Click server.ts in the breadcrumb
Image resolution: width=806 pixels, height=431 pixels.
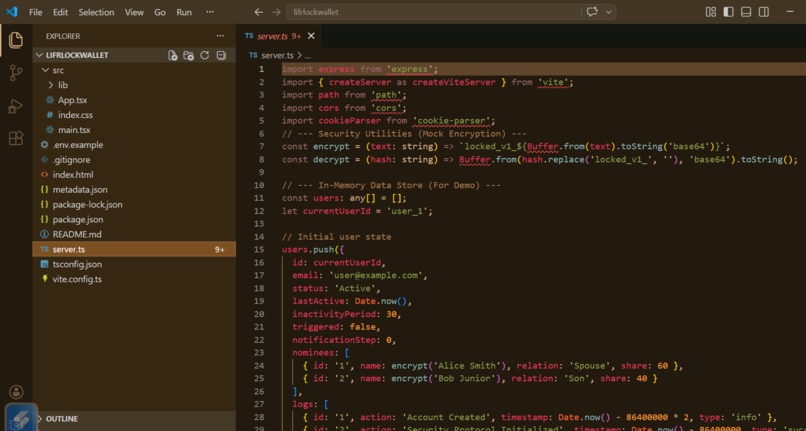[x=277, y=56]
